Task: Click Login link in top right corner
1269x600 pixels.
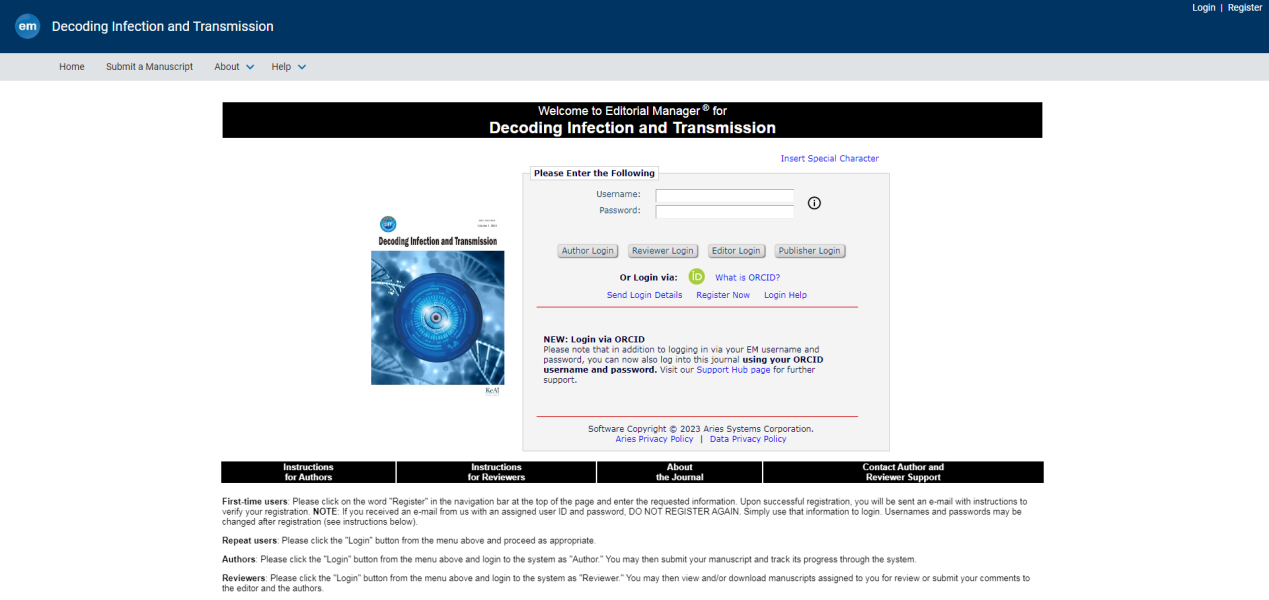Action: [x=1204, y=8]
